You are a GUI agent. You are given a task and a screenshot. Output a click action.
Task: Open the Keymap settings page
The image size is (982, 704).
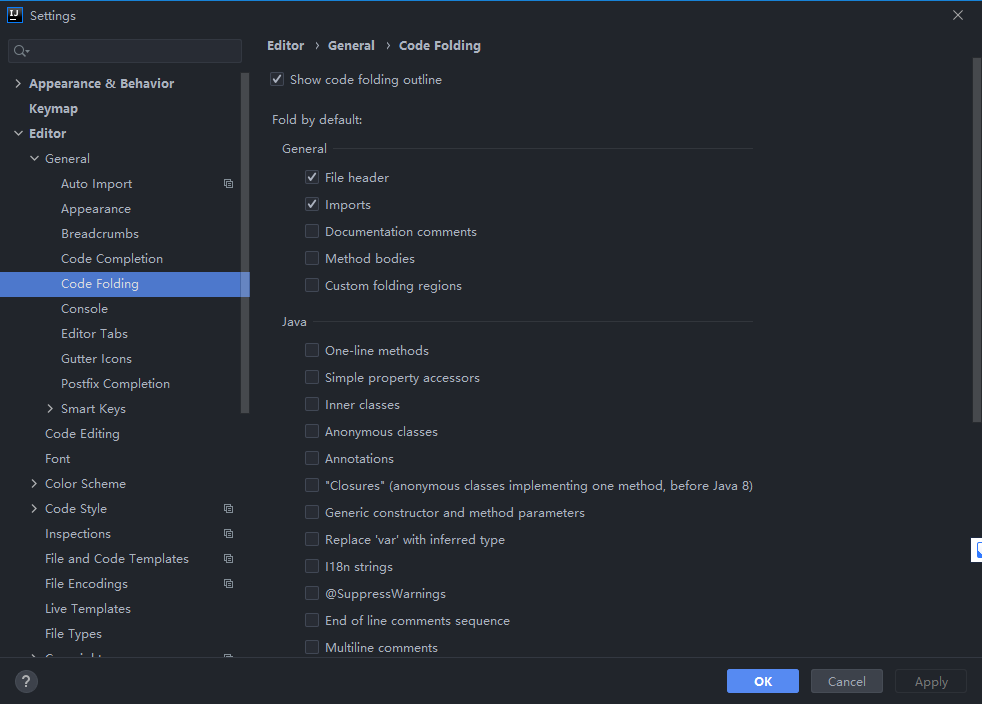pyautogui.click(x=53, y=109)
